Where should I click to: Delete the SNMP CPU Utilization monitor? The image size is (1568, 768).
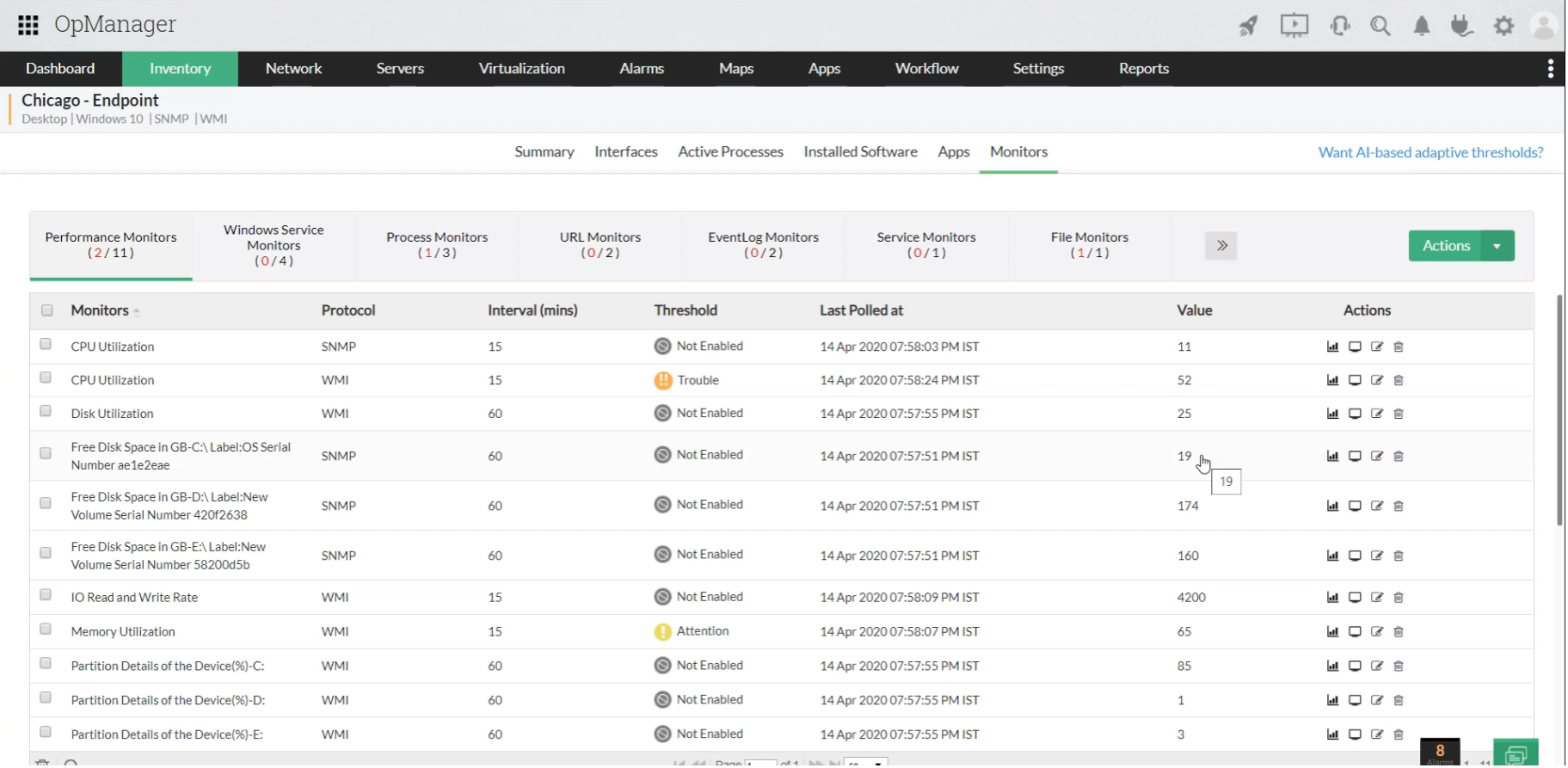pos(1399,347)
